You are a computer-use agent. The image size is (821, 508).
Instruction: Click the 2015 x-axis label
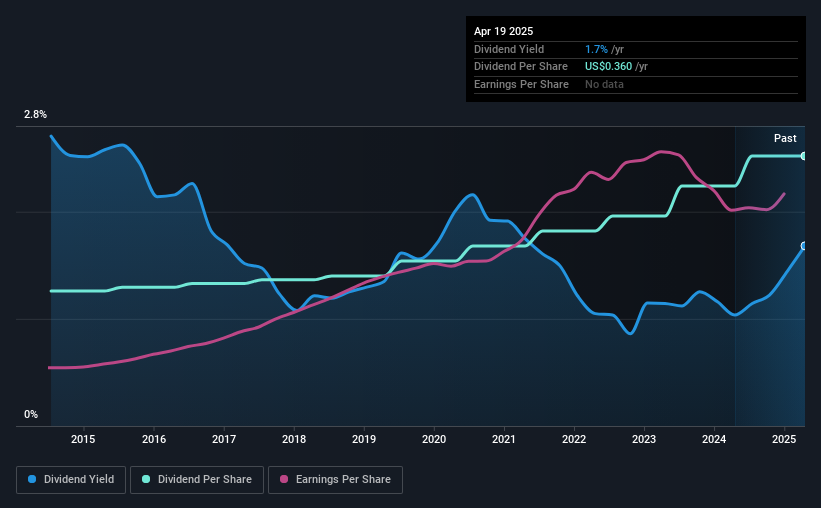pyautogui.click(x=83, y=439)
